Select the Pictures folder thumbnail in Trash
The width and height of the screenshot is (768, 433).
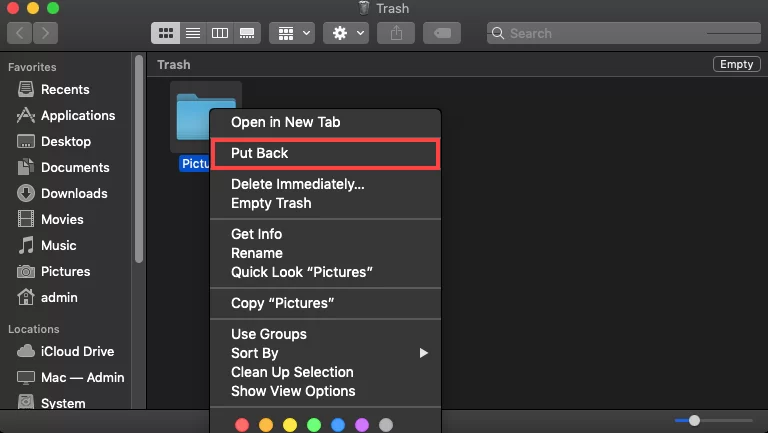click(192, 118)
